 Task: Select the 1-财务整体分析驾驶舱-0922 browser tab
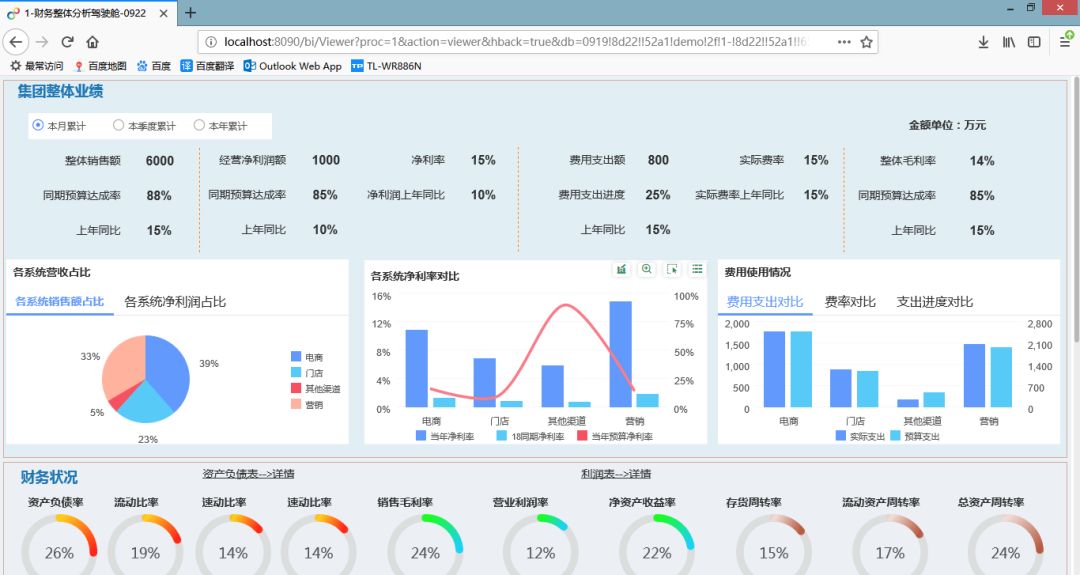[x=87, y=13]
